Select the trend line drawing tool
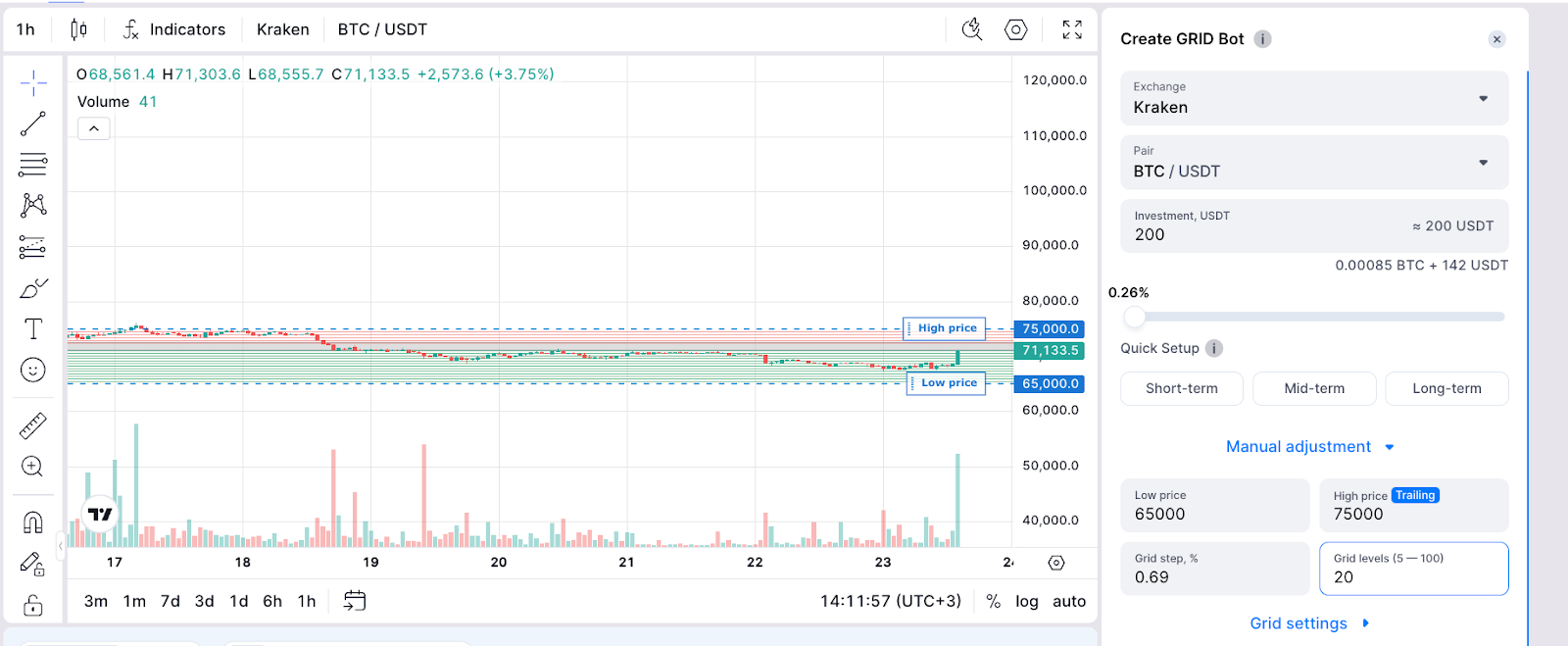The height and width of the screenshot is (646, 1568). pos(33,124)
